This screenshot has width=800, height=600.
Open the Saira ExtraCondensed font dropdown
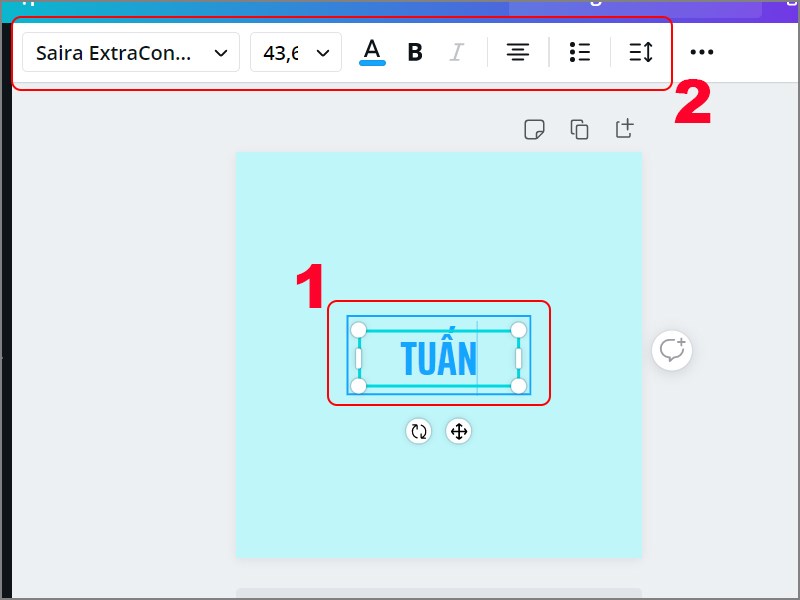130,51
